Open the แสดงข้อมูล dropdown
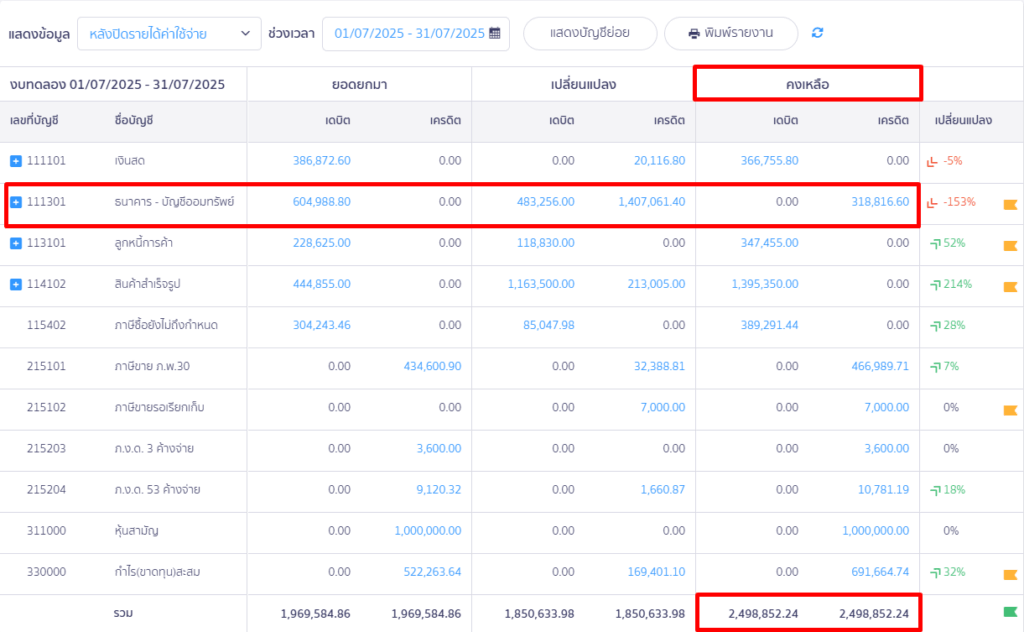This screenshot has width=1024, height=632. coord(168,33)
